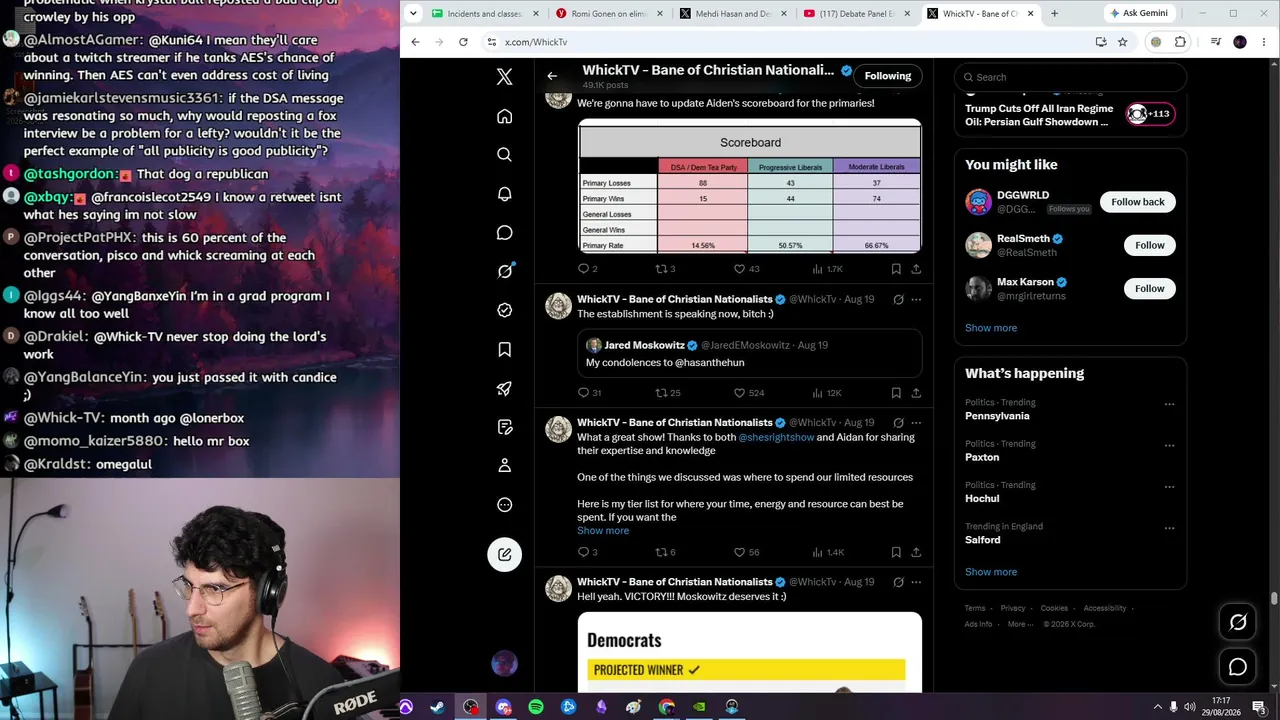Go to Home in X sidebar
The height and width of the screenshot is (720, 1280).
point(504,116)
